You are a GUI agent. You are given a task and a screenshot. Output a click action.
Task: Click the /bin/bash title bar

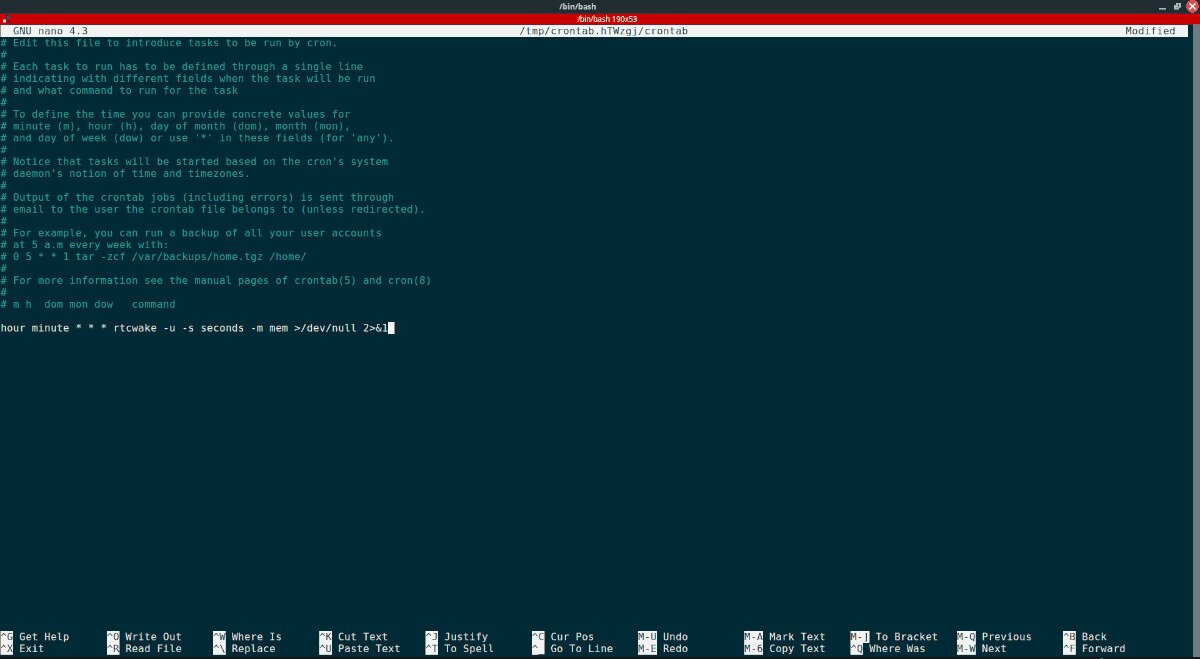(600, 6)
